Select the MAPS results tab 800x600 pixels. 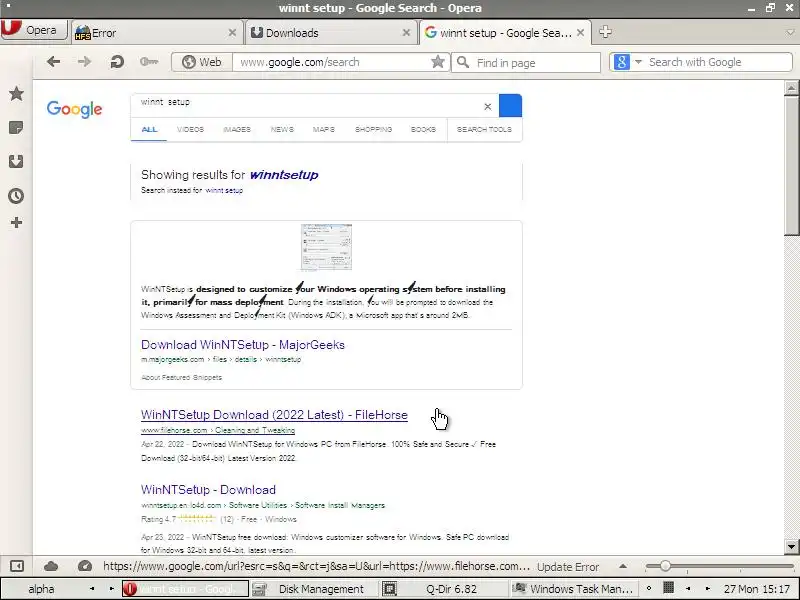(x=323, y=130)
